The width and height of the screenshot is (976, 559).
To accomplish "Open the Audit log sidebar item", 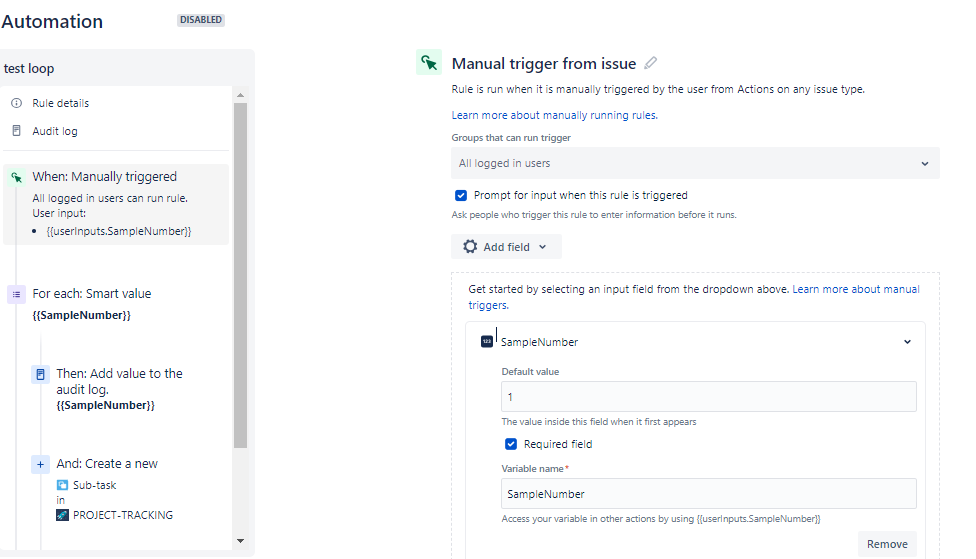I will (x=55, y=131).
